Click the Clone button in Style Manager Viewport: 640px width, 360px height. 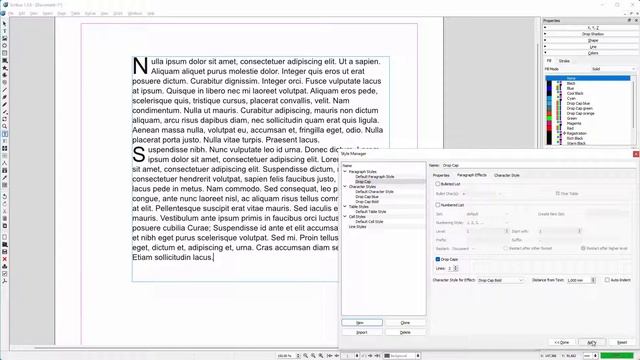[405, 322]
